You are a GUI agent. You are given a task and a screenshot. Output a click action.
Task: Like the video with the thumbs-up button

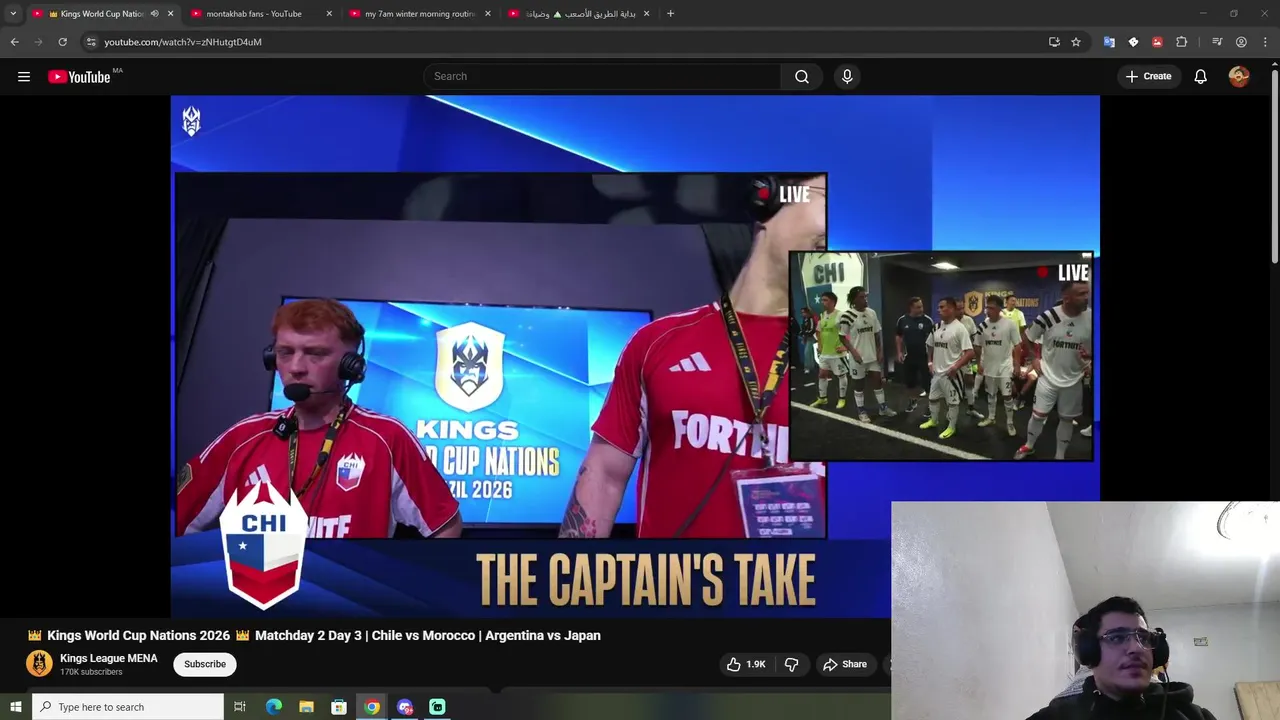[x=746, y=664]
